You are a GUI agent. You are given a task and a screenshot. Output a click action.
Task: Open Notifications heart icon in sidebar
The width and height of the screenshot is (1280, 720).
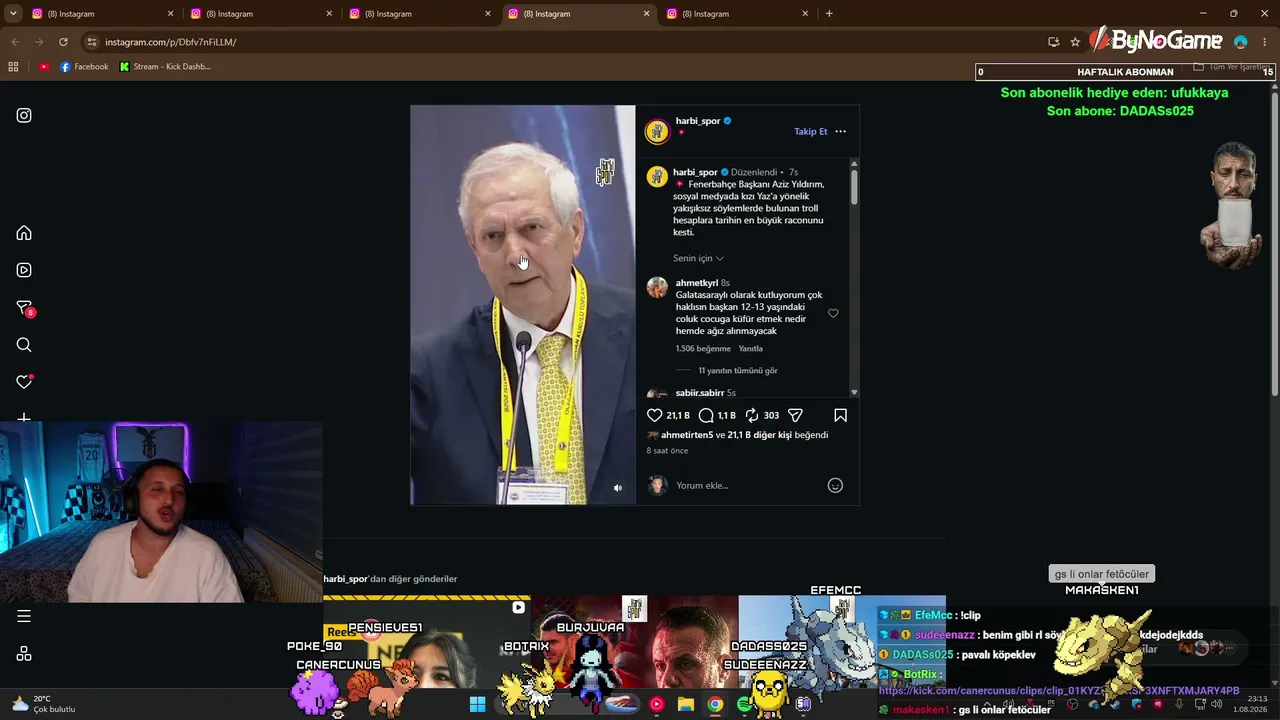pos(24,382)
